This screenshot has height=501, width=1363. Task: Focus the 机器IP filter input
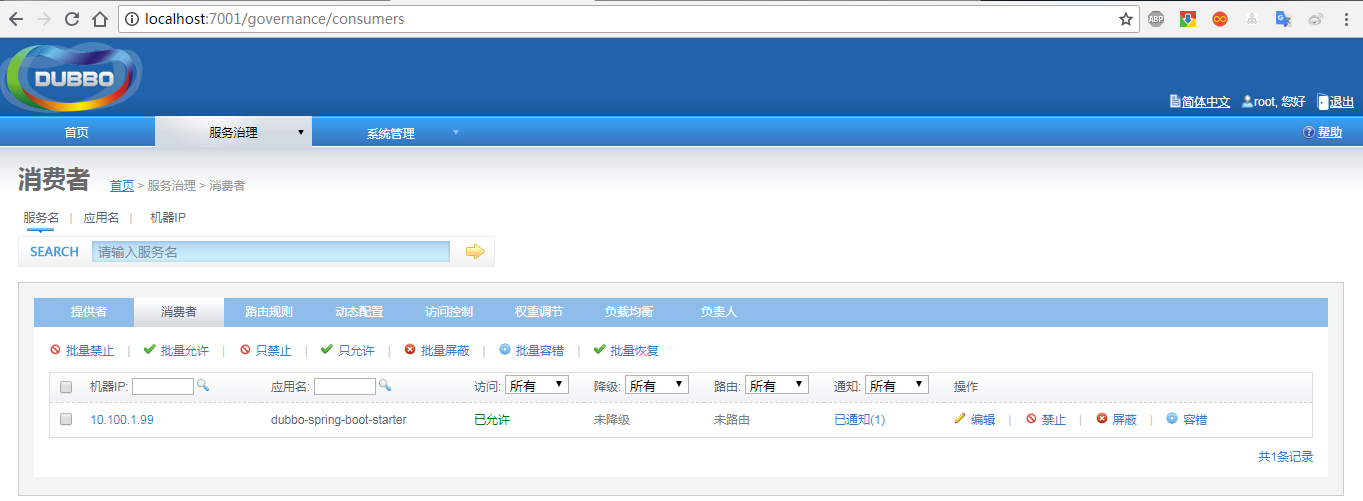tap(163, 386)
